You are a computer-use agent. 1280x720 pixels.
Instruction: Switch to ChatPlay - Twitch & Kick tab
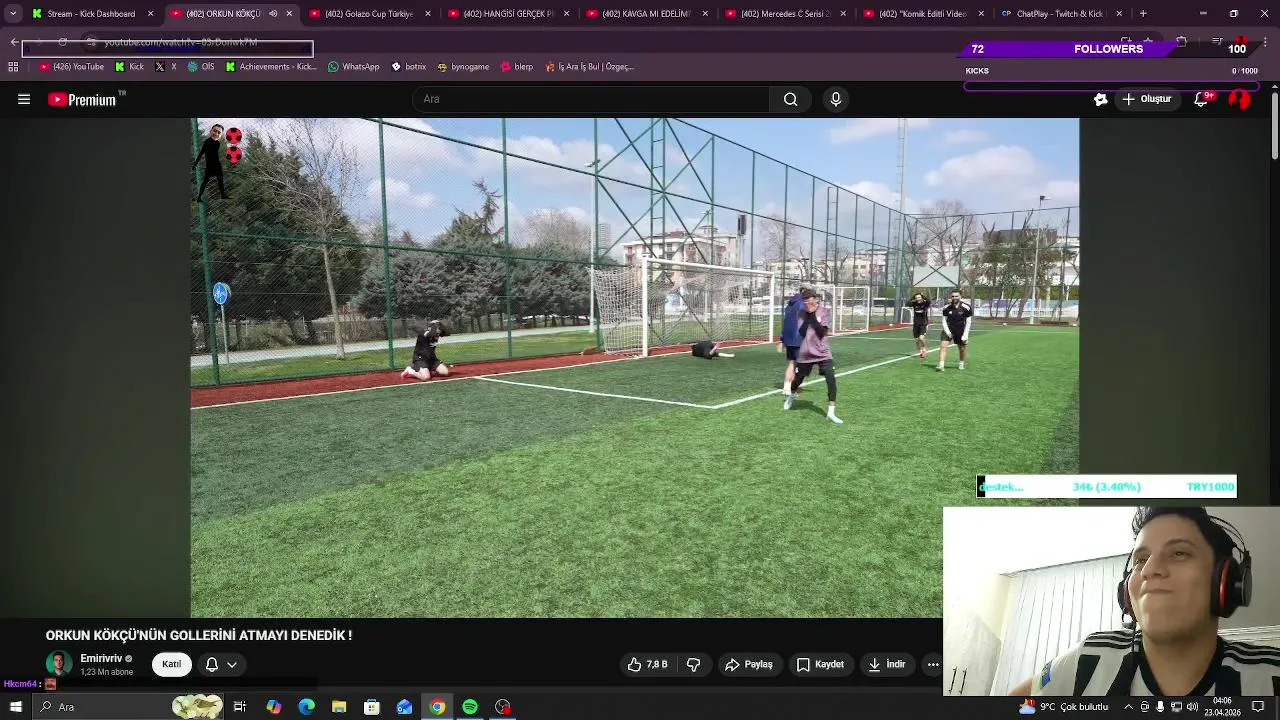[1060, 14]
